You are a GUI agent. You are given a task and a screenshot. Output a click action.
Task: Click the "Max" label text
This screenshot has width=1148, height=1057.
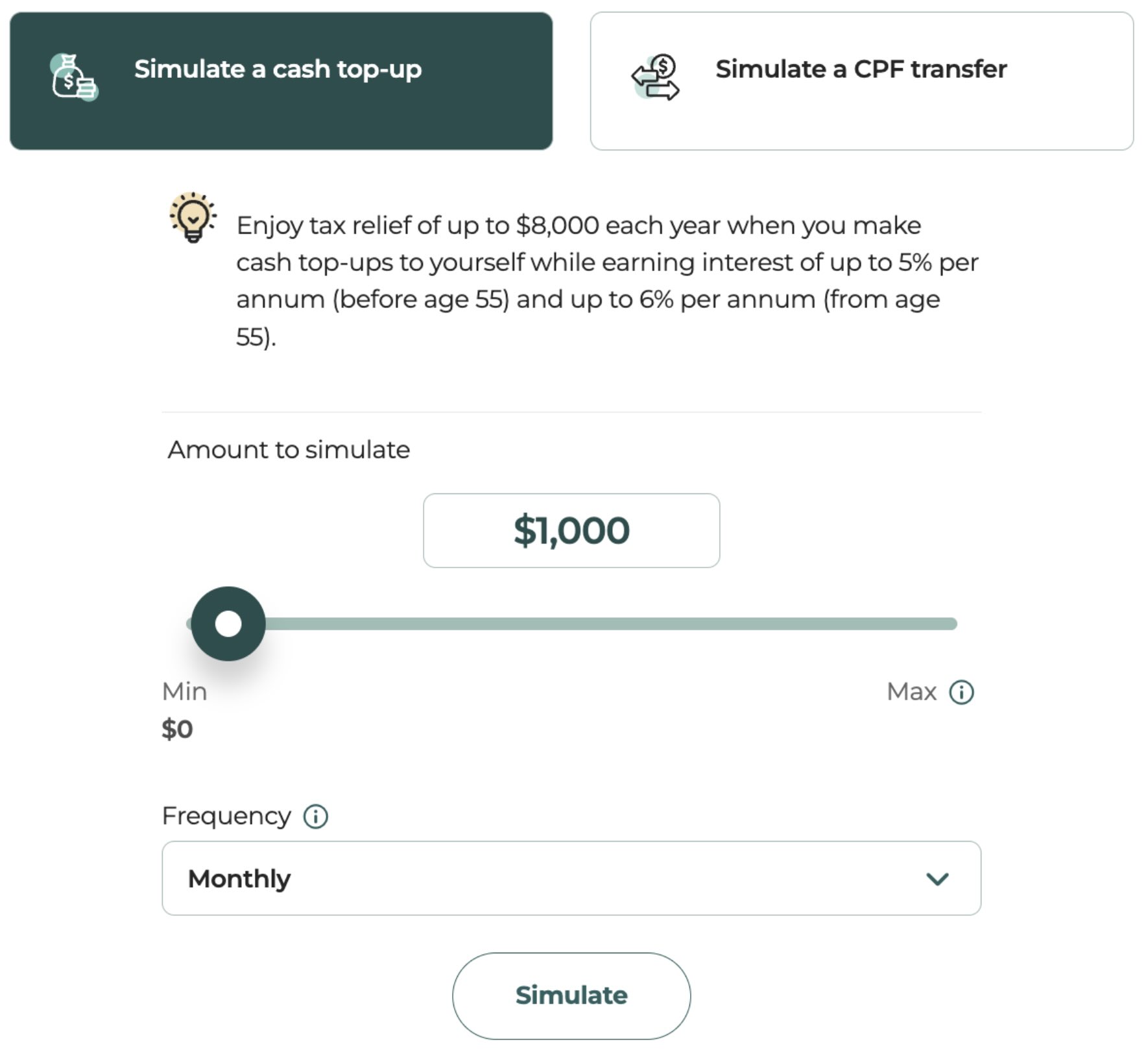(x=911, y=692)
